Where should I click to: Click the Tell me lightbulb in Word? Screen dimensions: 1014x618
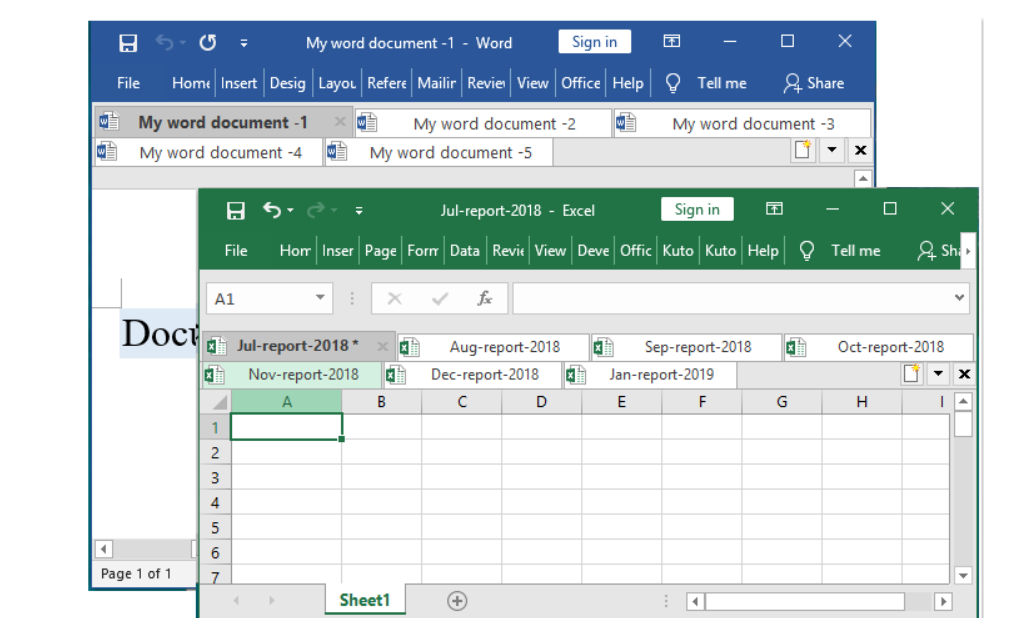673,83
